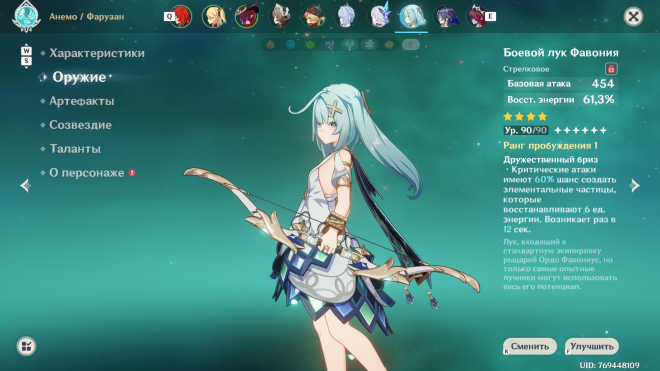Image resolution: width=660 pixels, height=371 pixels.
Task: Click the six ascension sparkle markers
Action: (580, 131)
